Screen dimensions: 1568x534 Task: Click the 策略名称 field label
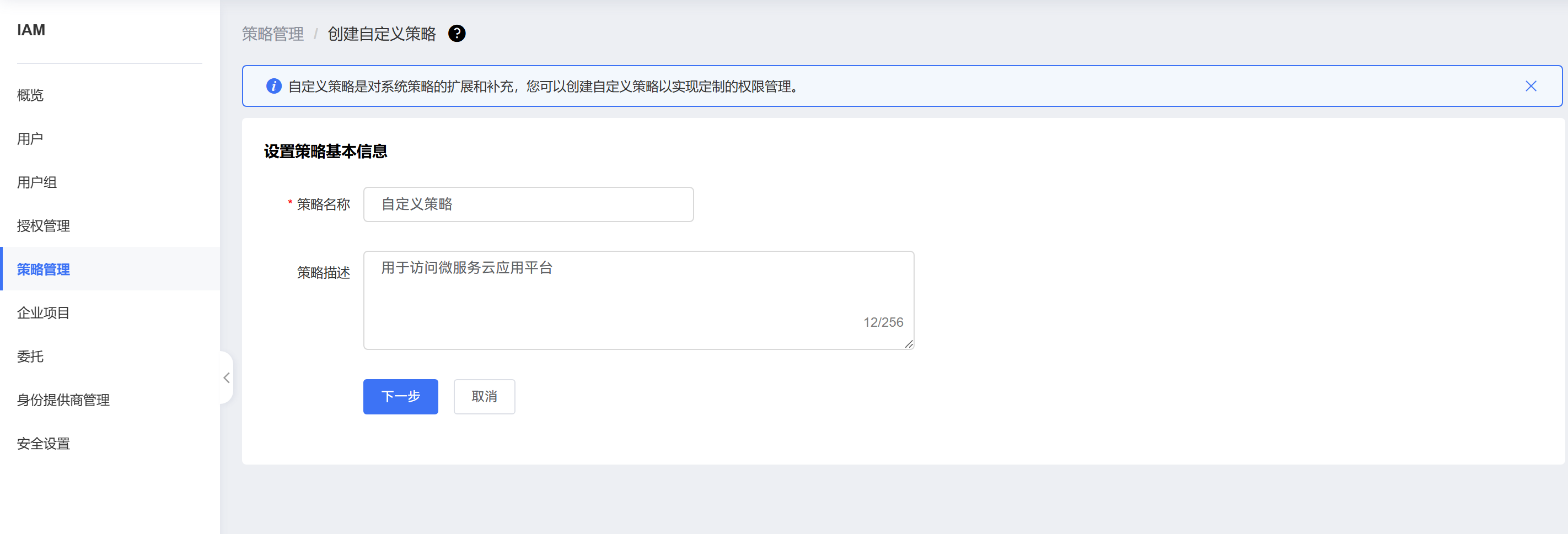(x=323, y=204)
